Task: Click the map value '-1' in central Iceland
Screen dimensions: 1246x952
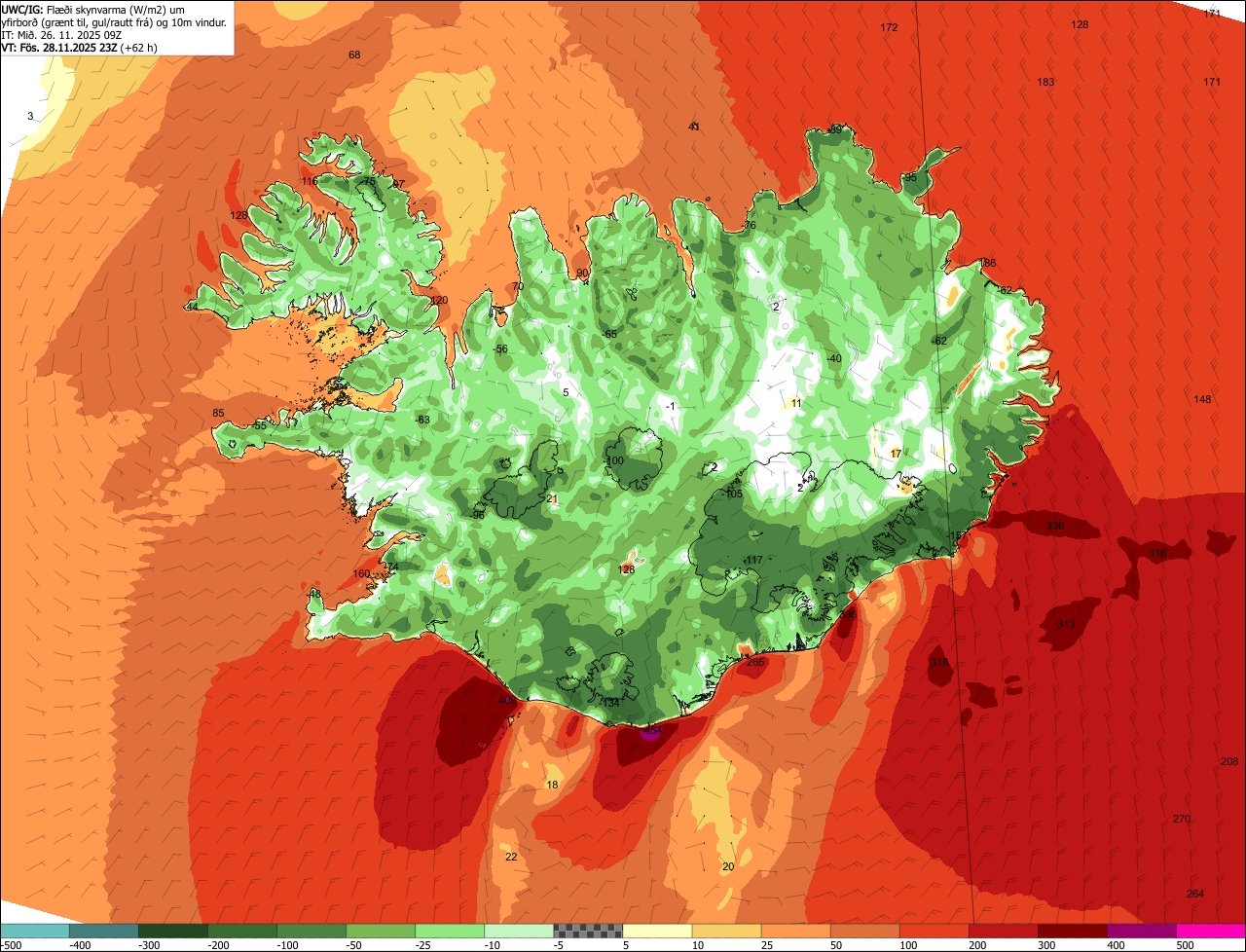Action: (670, 406)
